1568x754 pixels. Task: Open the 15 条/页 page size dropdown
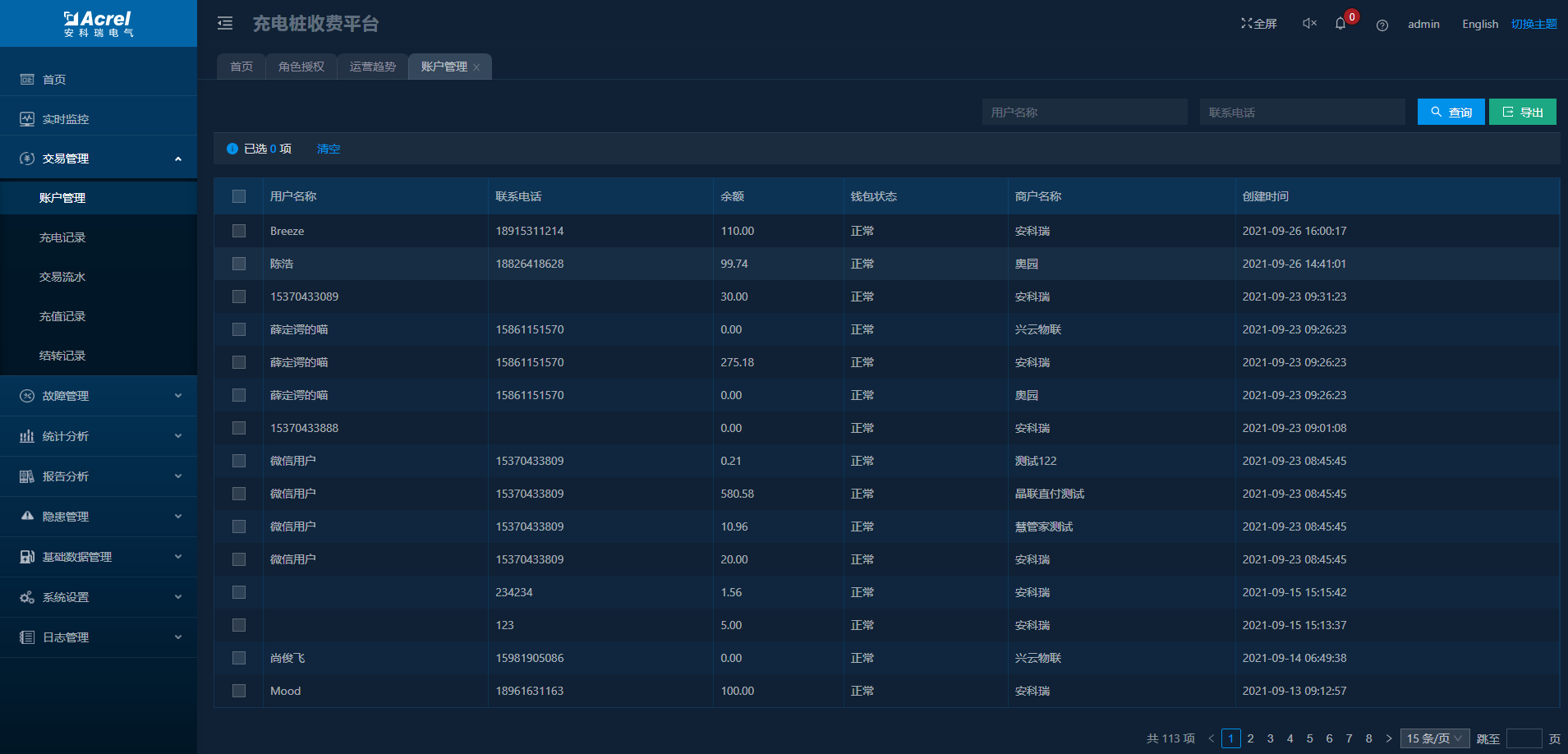1434,738
